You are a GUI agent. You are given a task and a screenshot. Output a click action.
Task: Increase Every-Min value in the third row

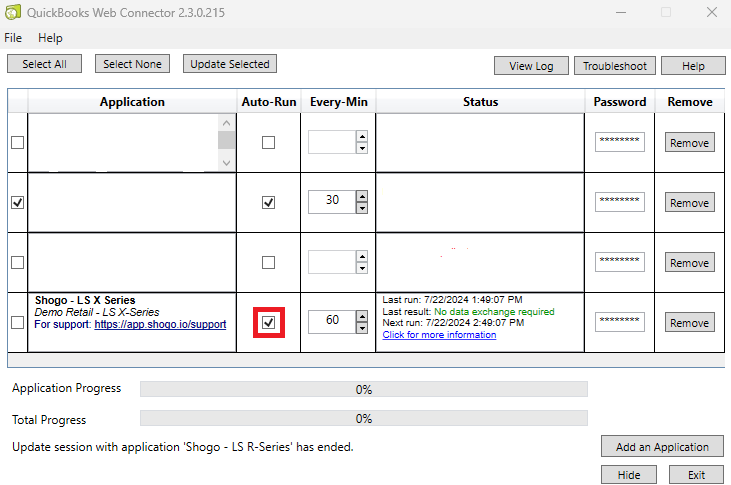coord(362,256)
